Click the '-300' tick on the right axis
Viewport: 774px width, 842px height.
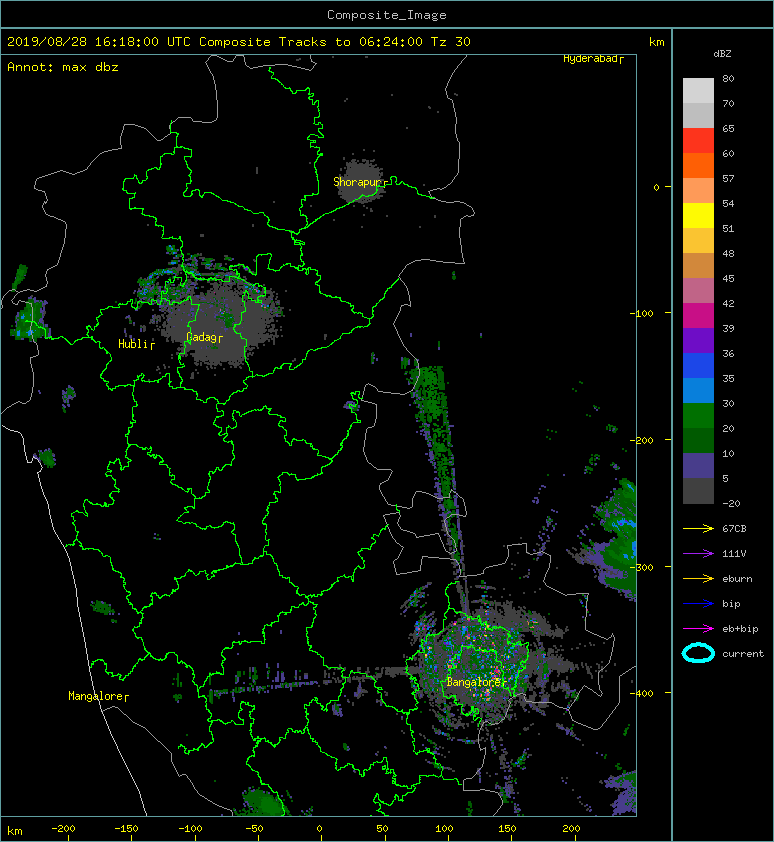[641, 567]
